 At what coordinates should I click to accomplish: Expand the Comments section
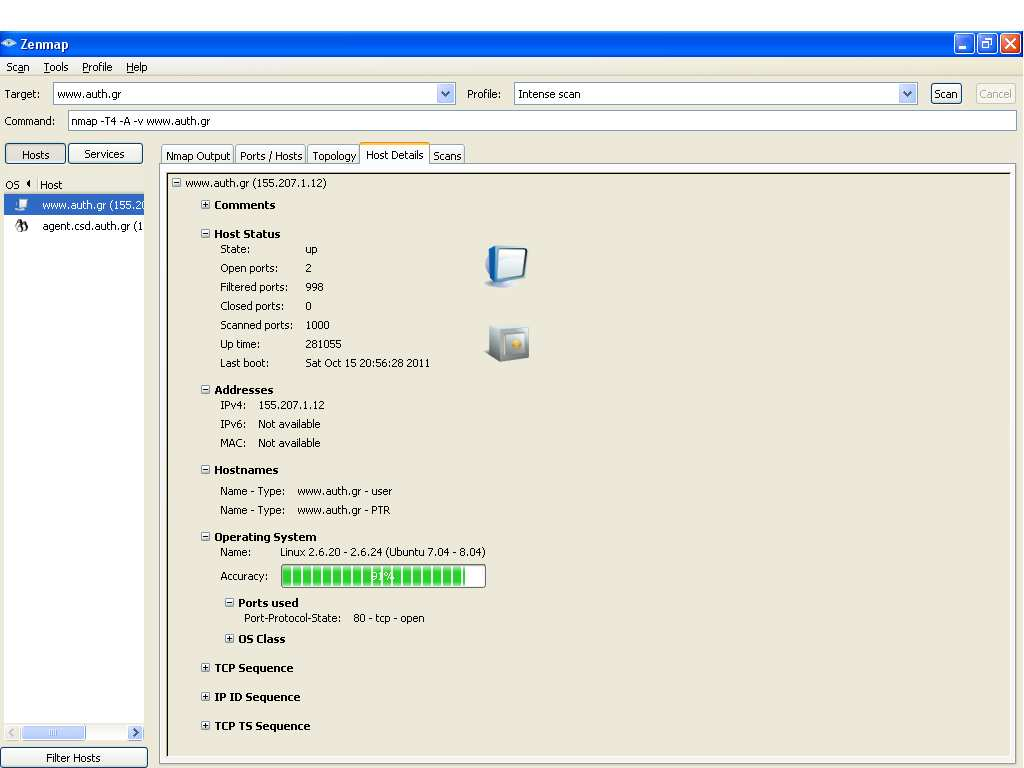point(205,204)
